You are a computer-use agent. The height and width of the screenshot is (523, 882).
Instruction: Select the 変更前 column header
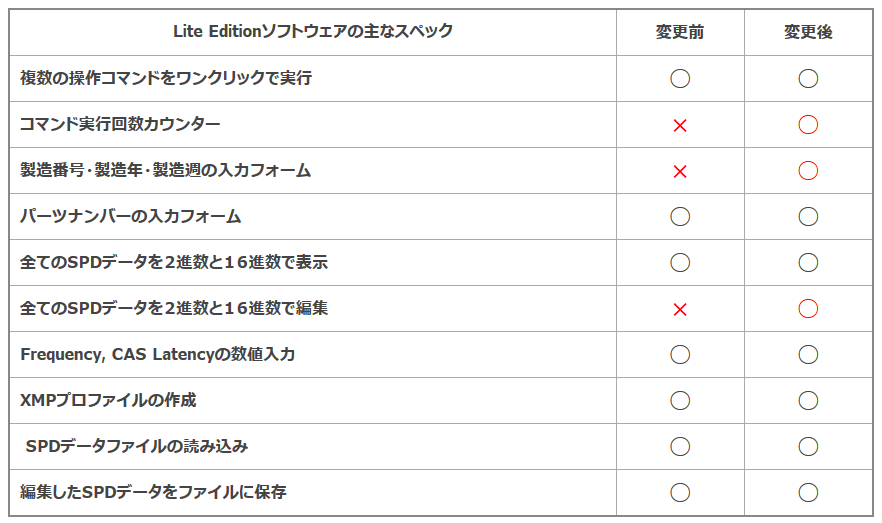tap(680, 32)
